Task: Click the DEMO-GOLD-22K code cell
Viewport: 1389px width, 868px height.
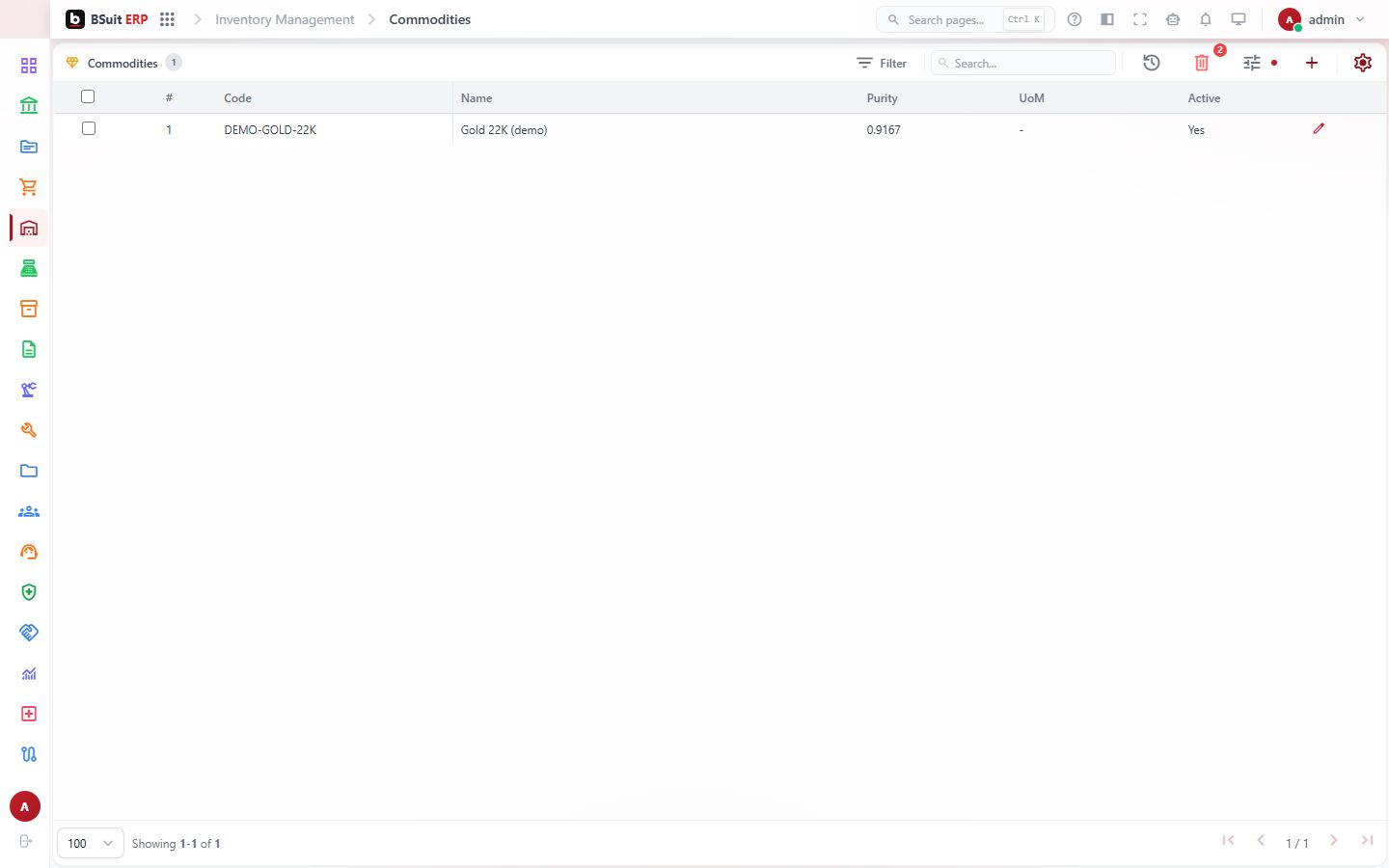Action: (270, 129)
